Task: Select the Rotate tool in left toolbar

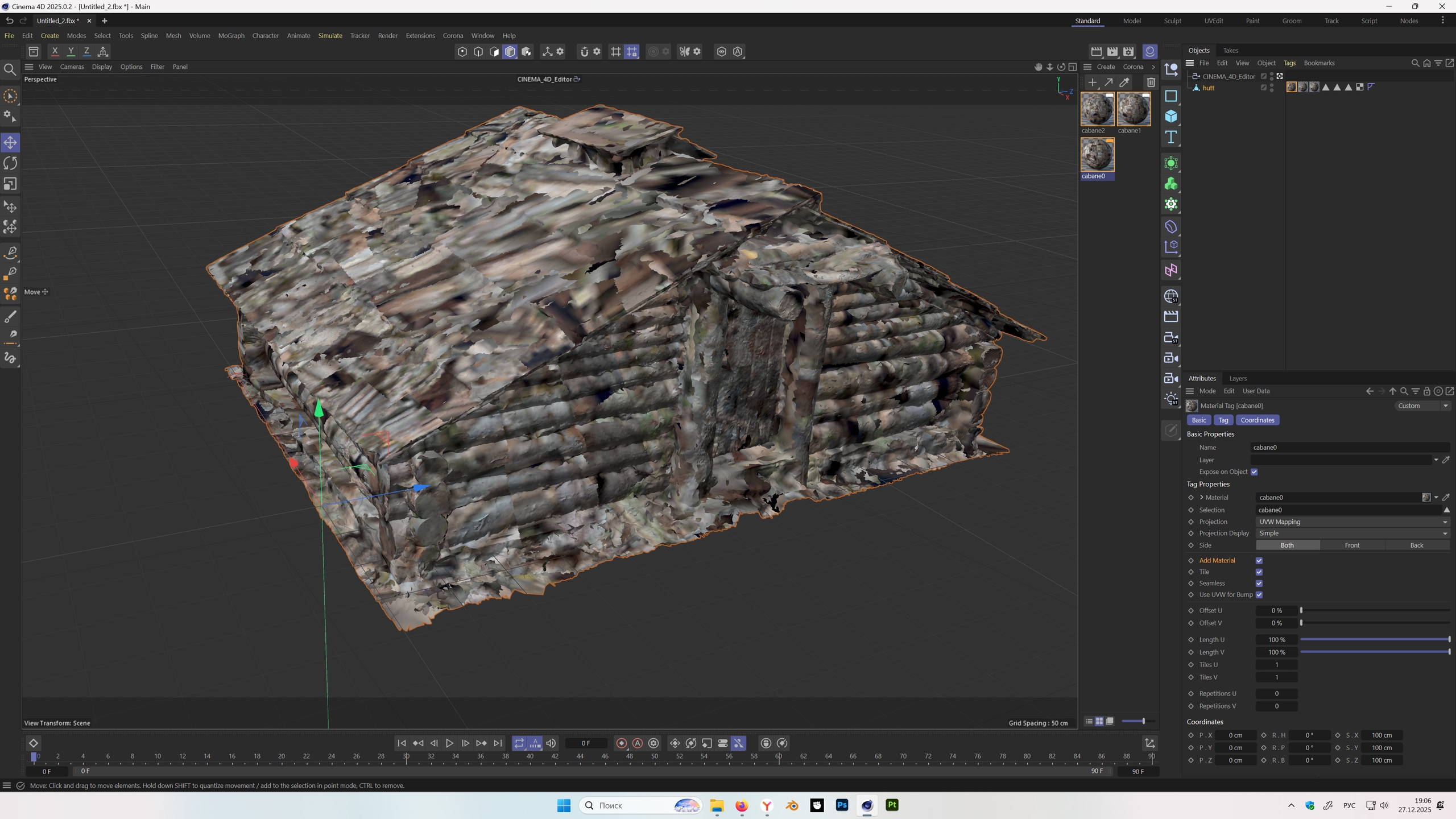Action: tap(10, 163)
